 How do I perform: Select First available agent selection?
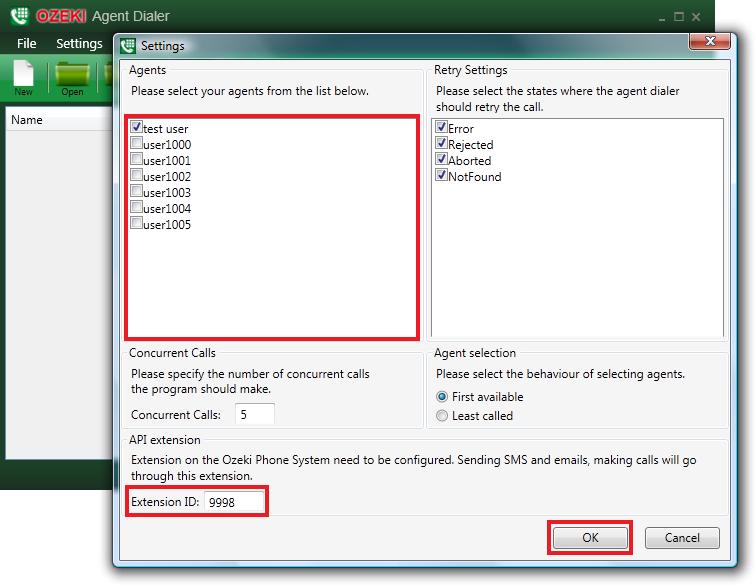point(442,396)
